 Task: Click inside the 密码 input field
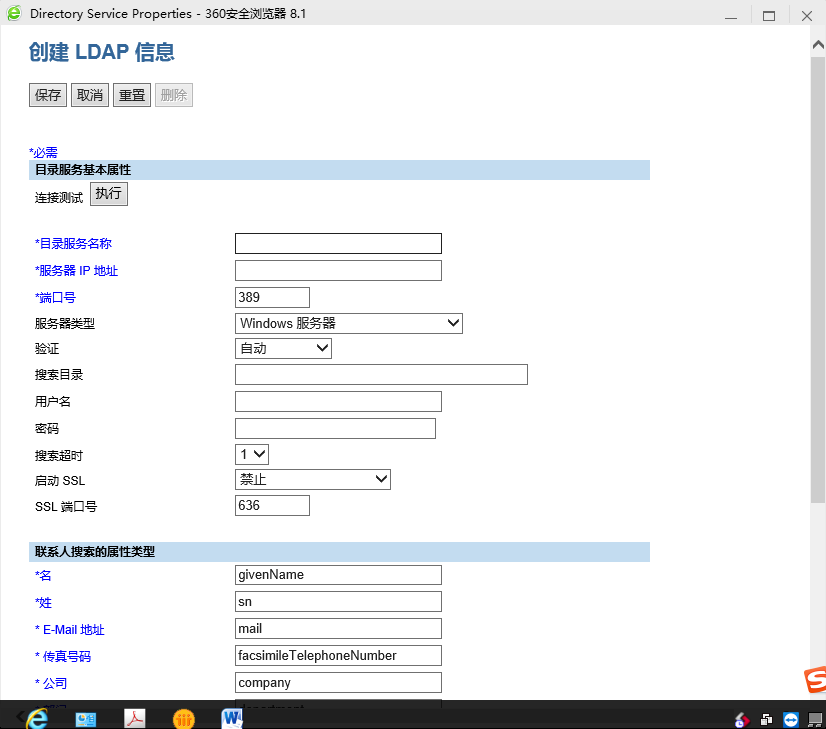tap(334, 428)
